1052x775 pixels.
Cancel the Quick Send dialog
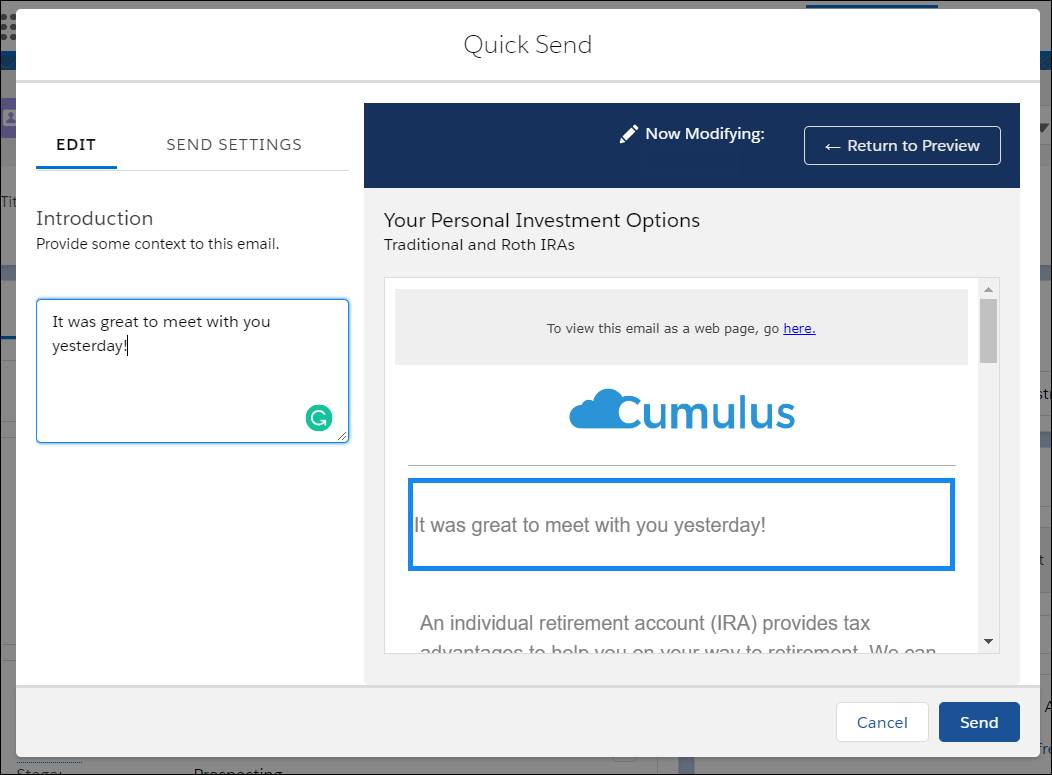pyautogui.click(x=881, y=722)
